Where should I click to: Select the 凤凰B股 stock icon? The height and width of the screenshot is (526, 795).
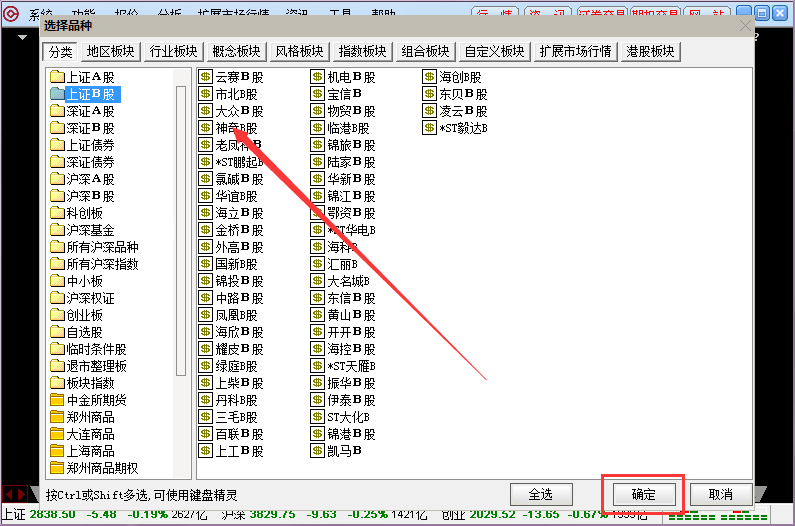point(205,315)
